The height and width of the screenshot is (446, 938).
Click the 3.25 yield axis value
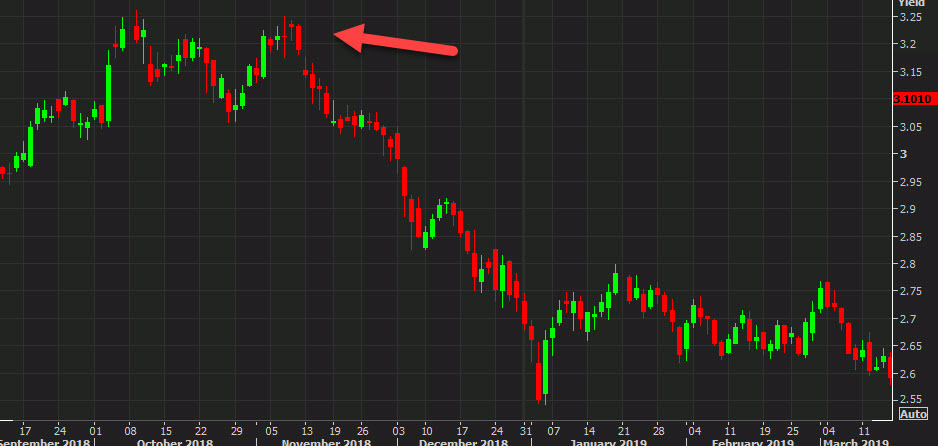[x=910, y=17]
